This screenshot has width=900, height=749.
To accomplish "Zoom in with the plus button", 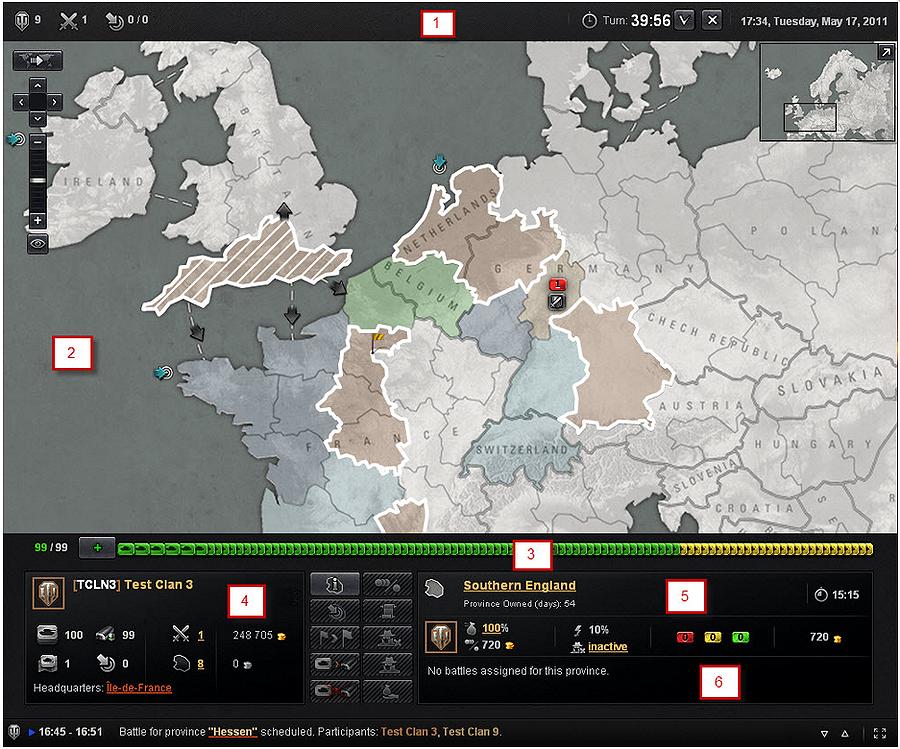I will [x=37, y=220].
